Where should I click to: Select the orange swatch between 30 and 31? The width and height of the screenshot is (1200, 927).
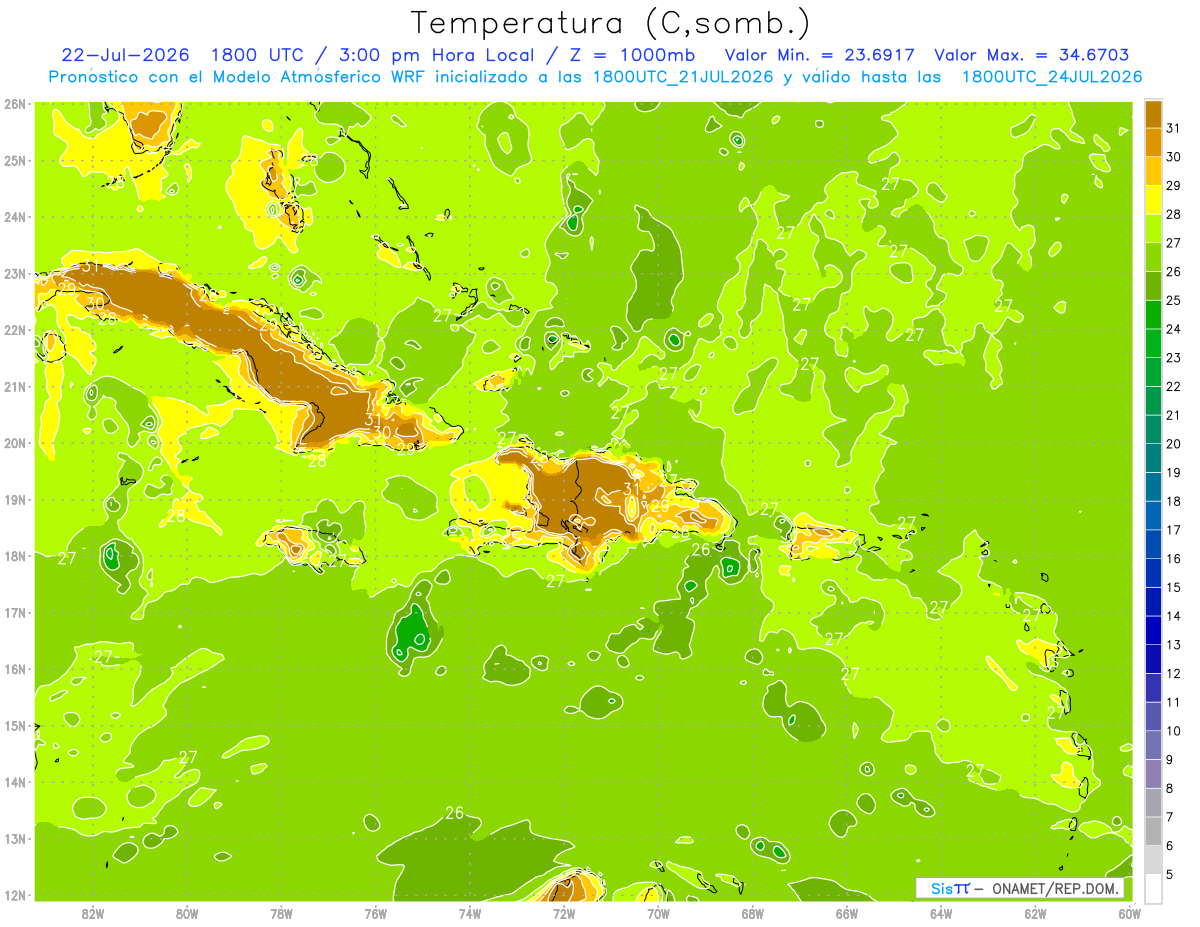(x=1153, y=142)
